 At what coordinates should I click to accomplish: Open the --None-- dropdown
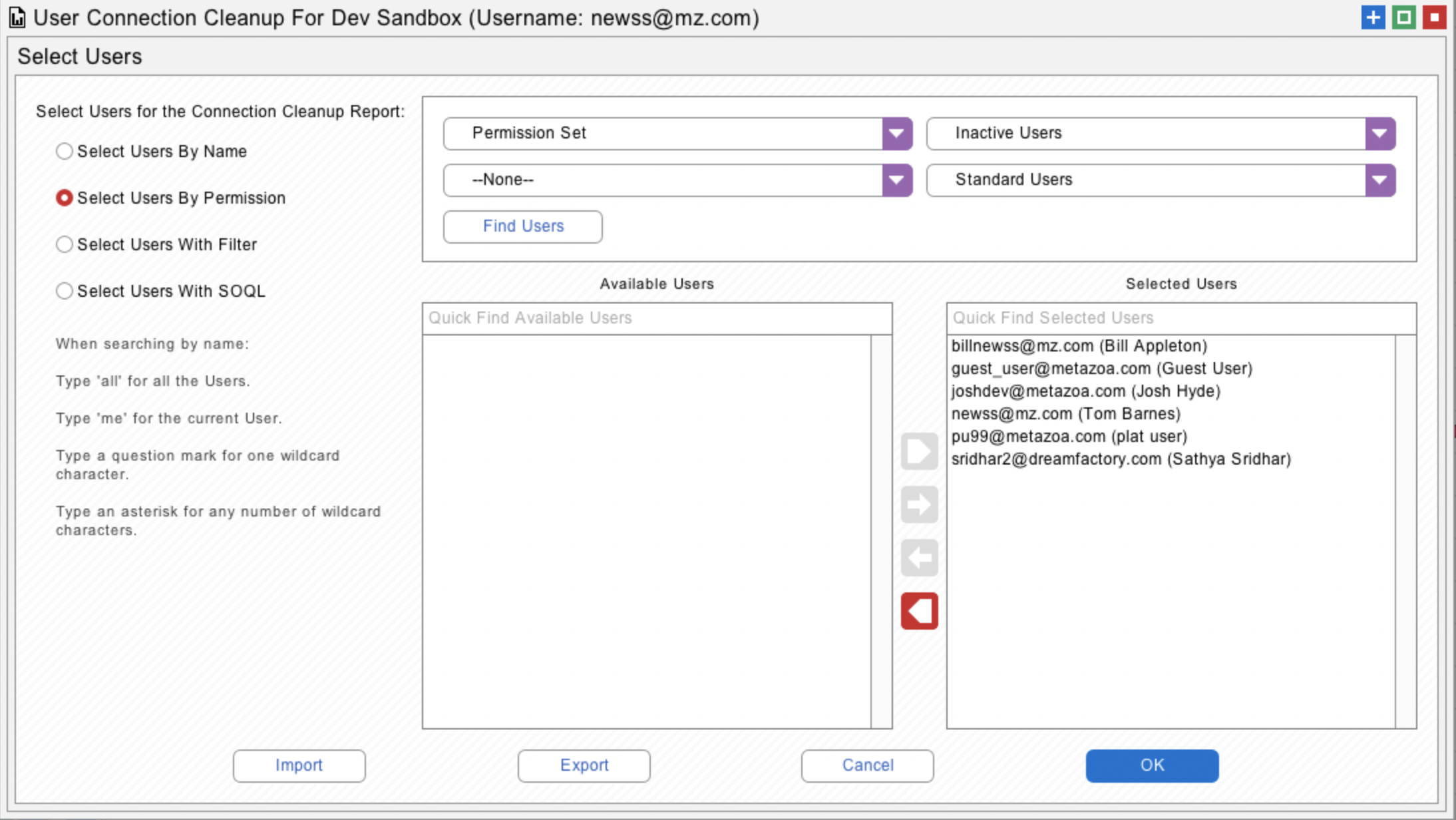click(677, 180)
